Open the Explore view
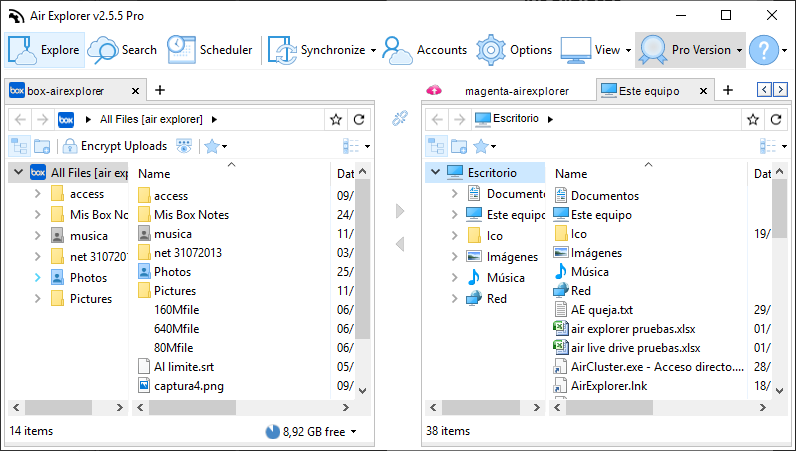Viewport: 796px width, 451px height. tap(45, 50)
